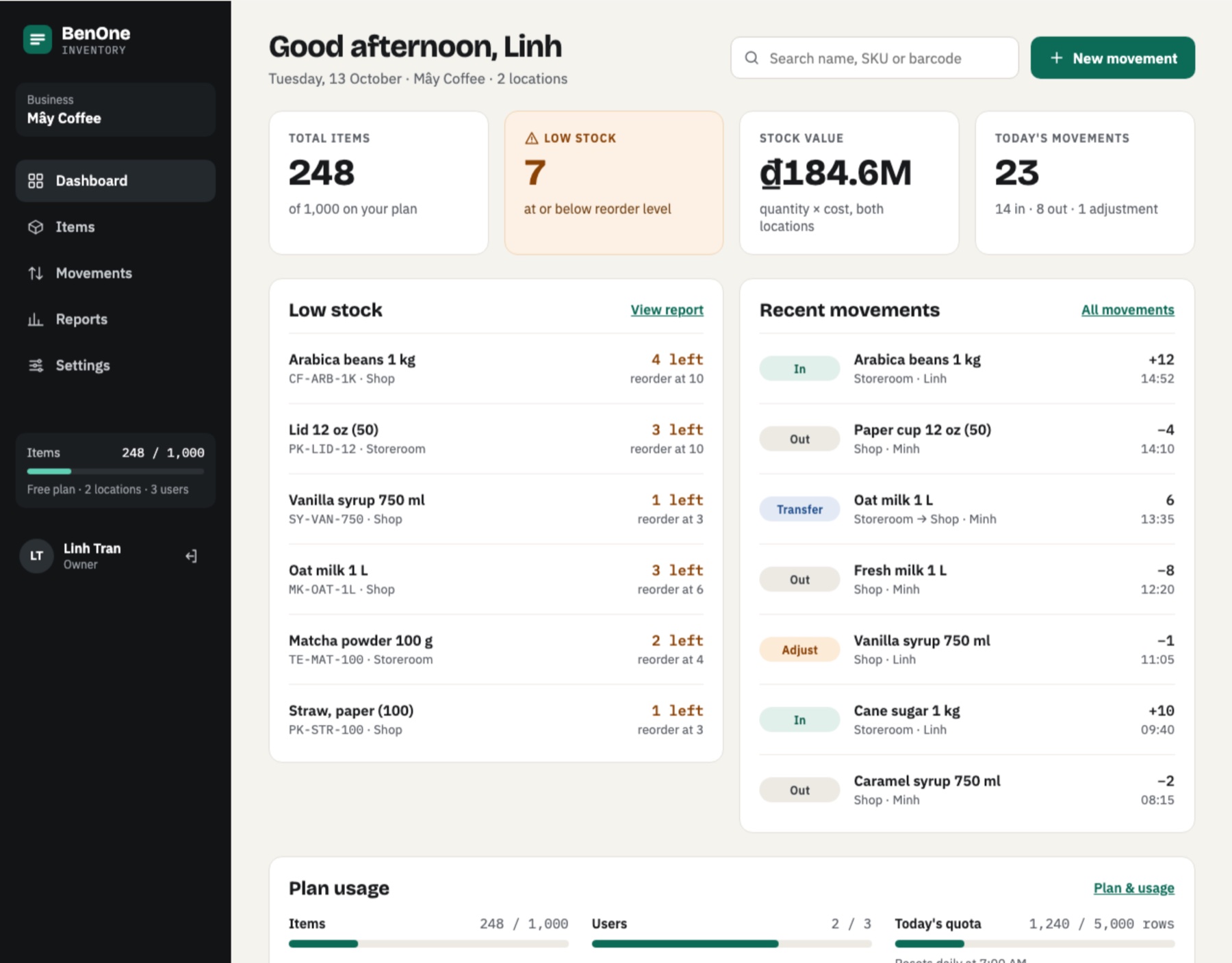Click the Stock Value card
This screenshot has width=1232, height=963.
pyautogui.click(x=849, y=183)
